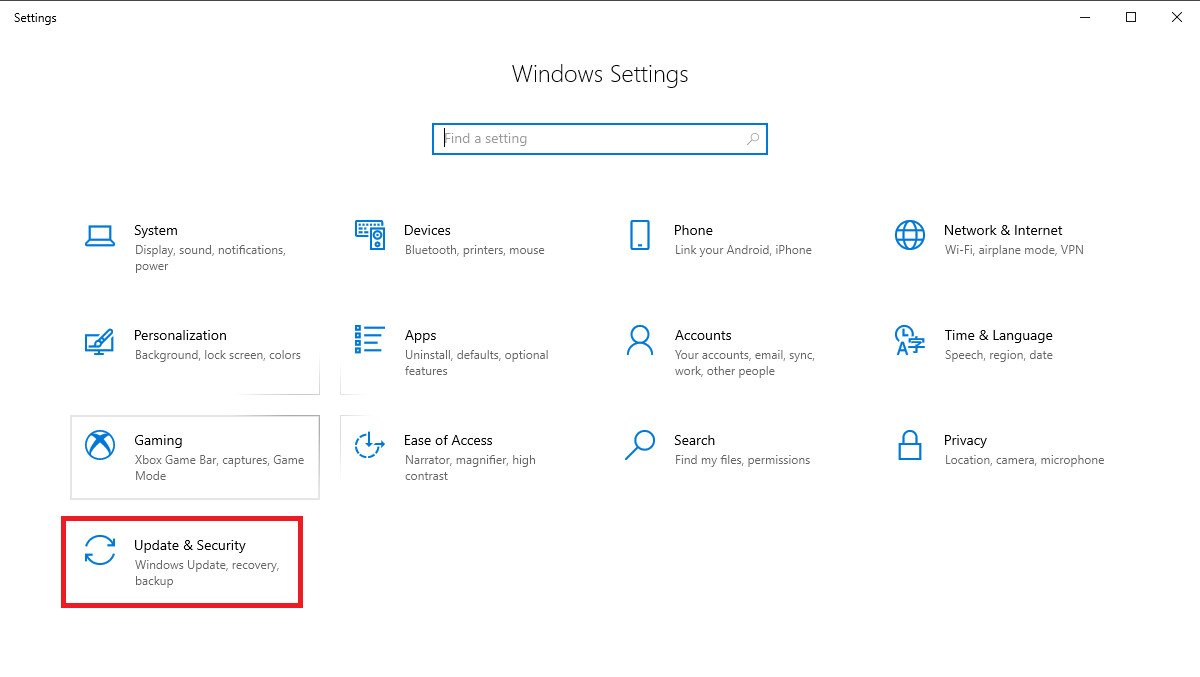Select the Search magnifier category icon
Viewport: 1200px width, 677px height.
(640, 445)
